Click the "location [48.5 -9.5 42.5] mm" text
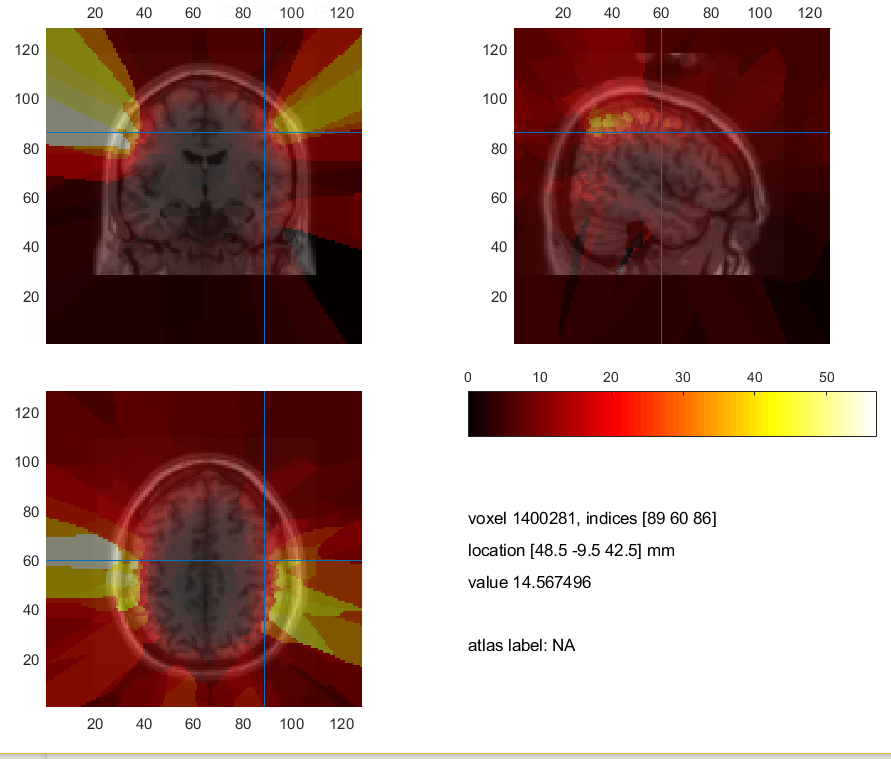 tap(578, 551)
